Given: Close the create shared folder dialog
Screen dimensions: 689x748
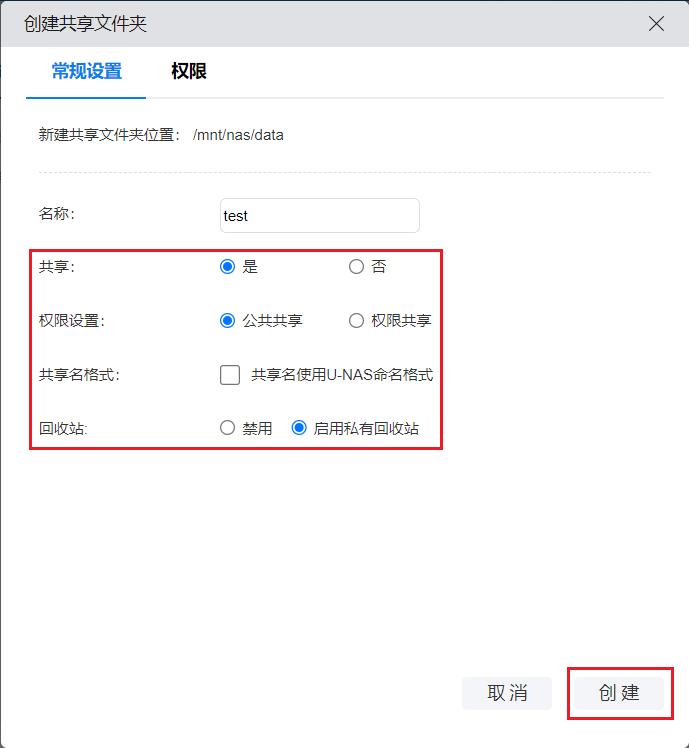Looking at the screenshot, I should tap(656, 24).
